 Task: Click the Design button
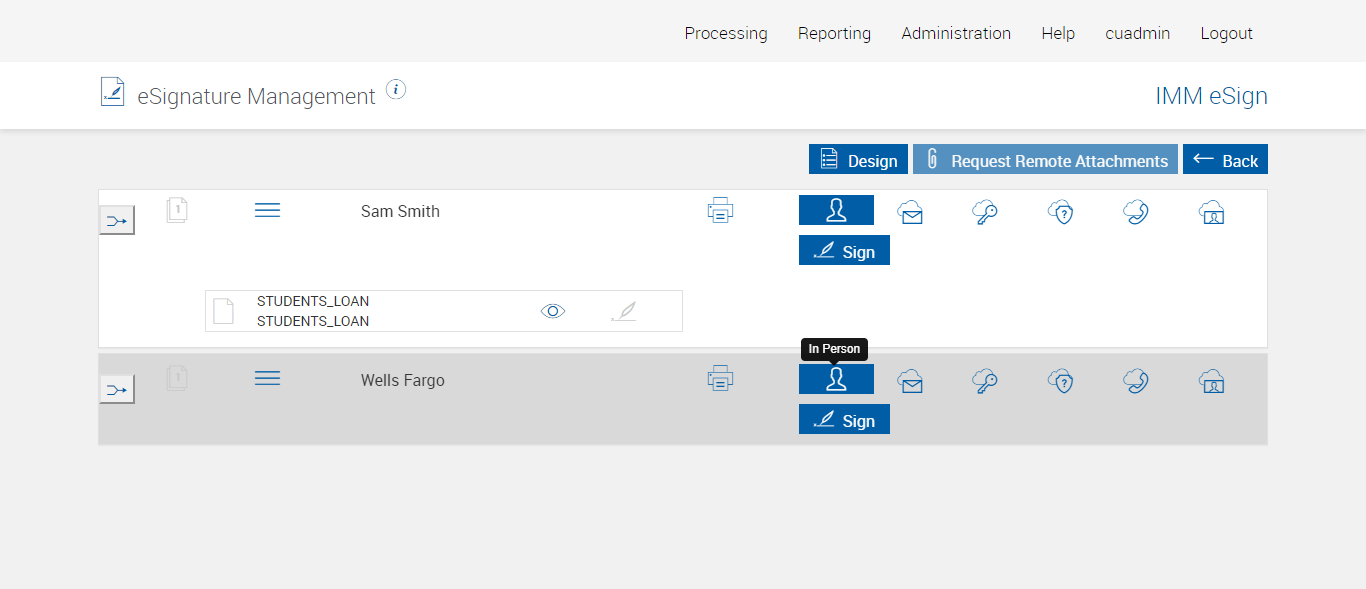pyautogui.click(x=858, y=160)
